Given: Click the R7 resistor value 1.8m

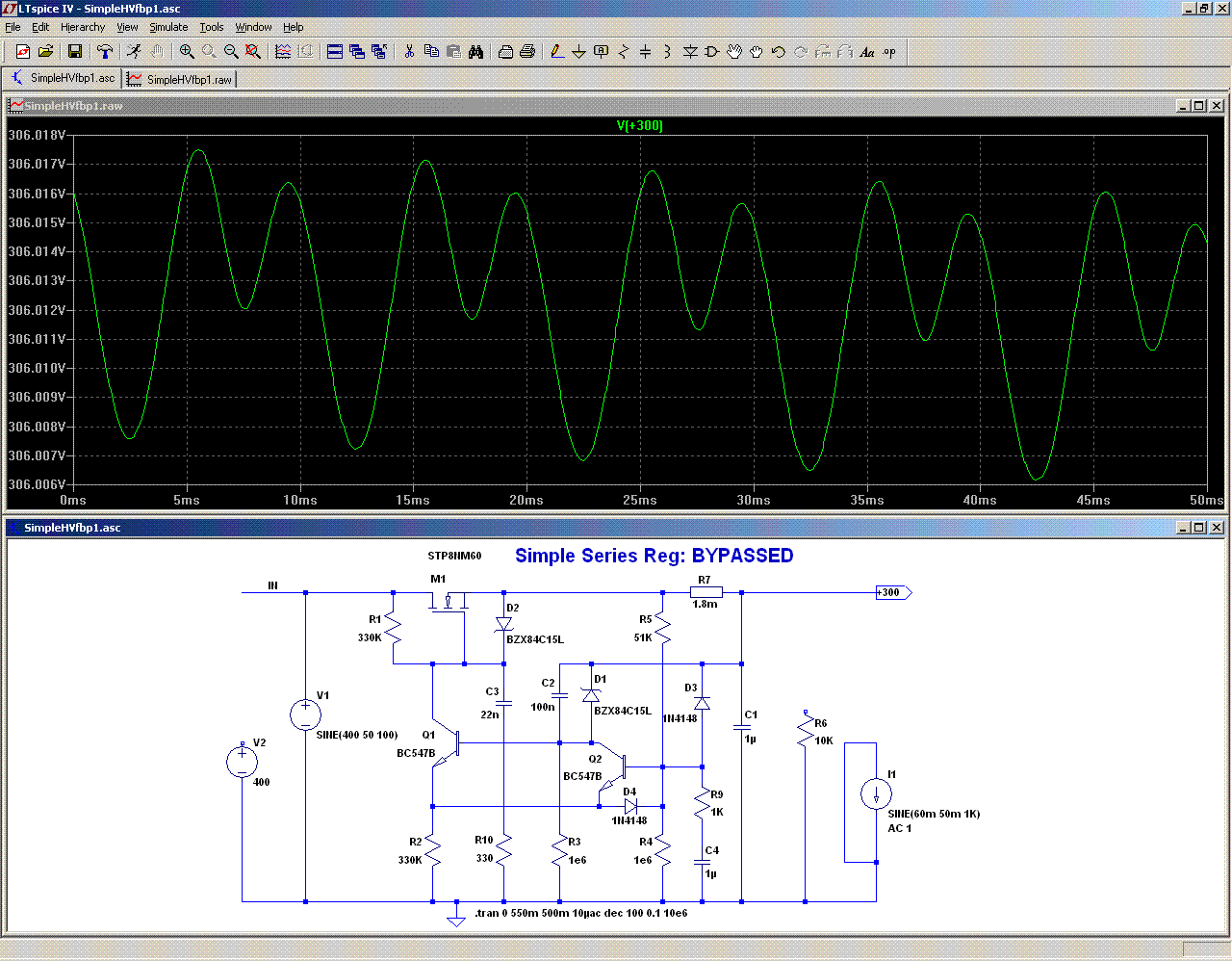Looking at the screenshot, I should (x=705, y=604).
